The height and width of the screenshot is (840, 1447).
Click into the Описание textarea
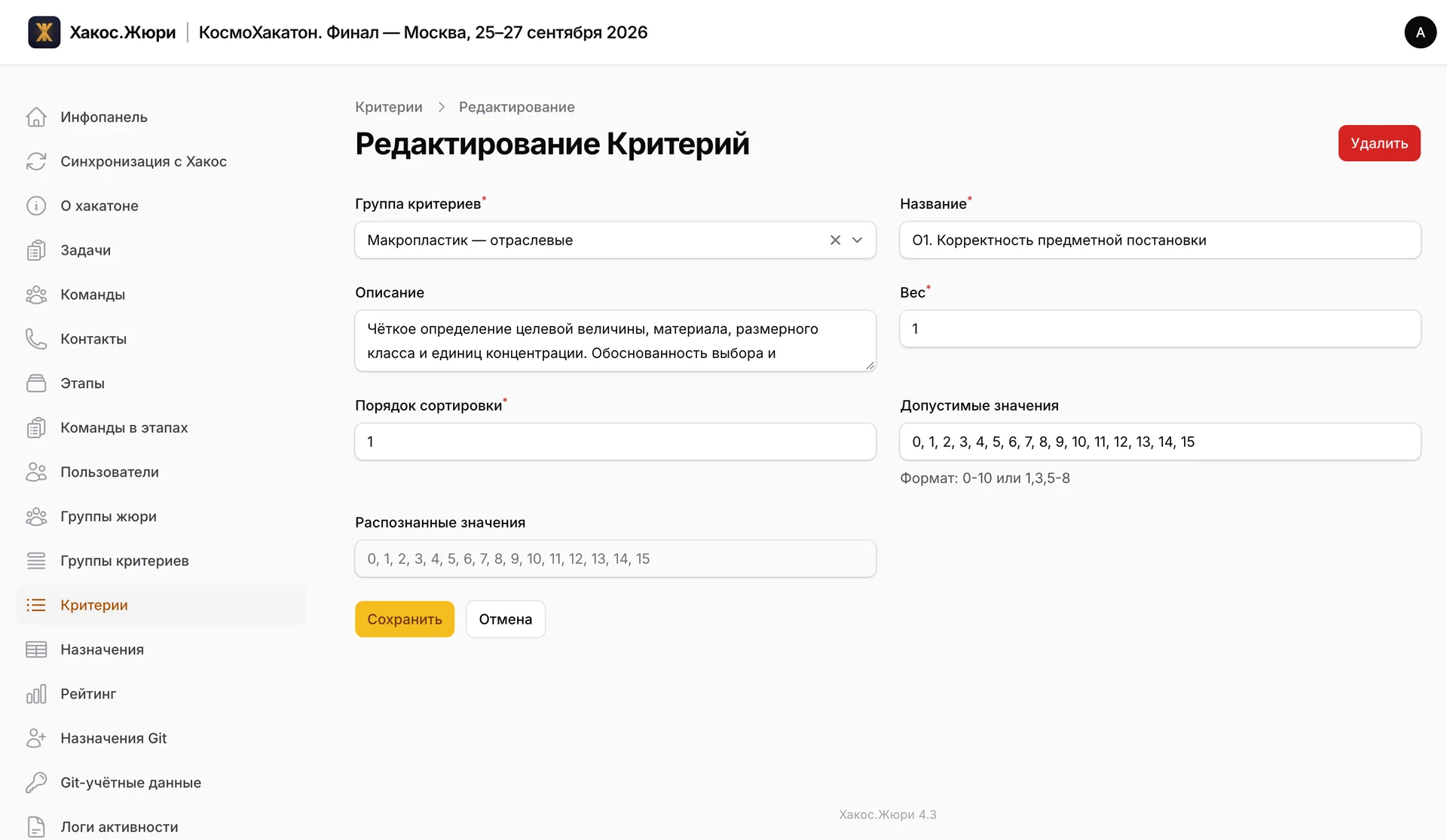pos(615,341)
